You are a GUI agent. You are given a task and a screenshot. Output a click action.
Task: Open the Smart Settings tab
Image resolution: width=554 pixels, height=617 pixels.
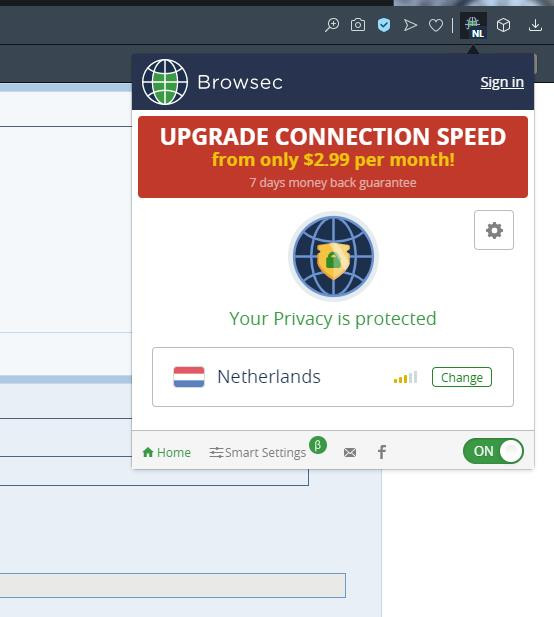click(x=258, y=453)
